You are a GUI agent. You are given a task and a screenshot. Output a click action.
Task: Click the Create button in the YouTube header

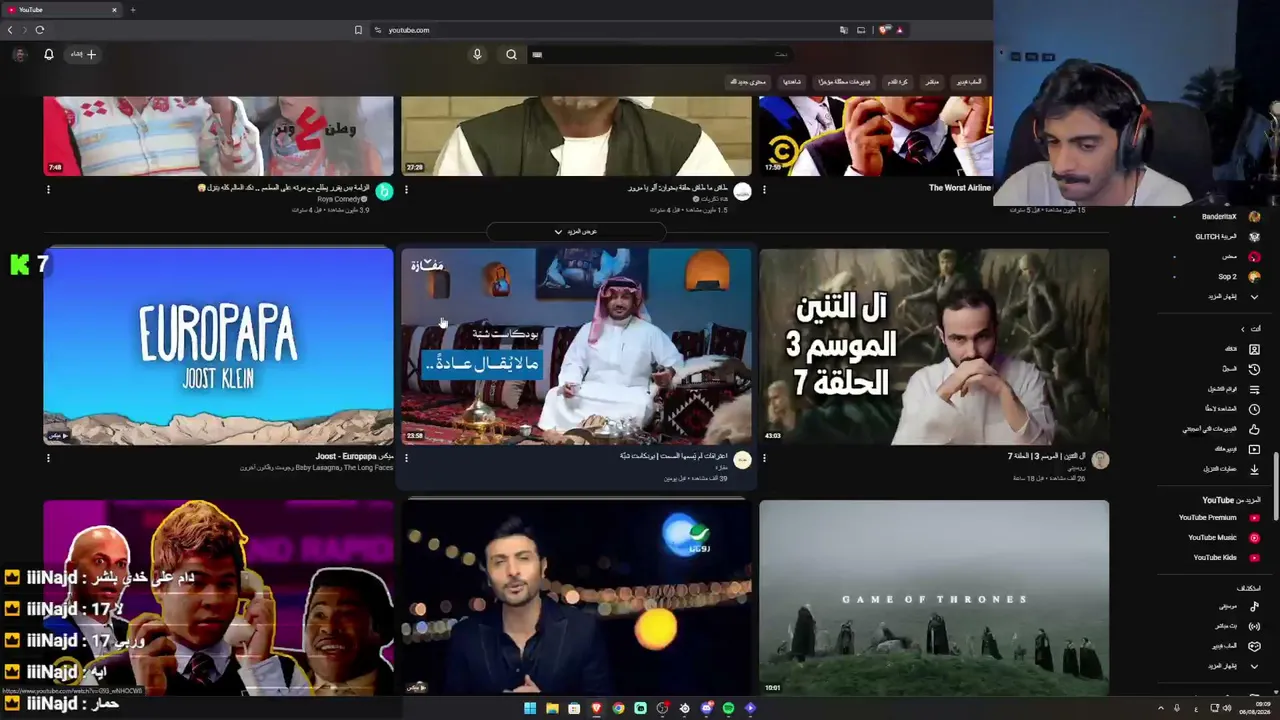tap(83, 54)
